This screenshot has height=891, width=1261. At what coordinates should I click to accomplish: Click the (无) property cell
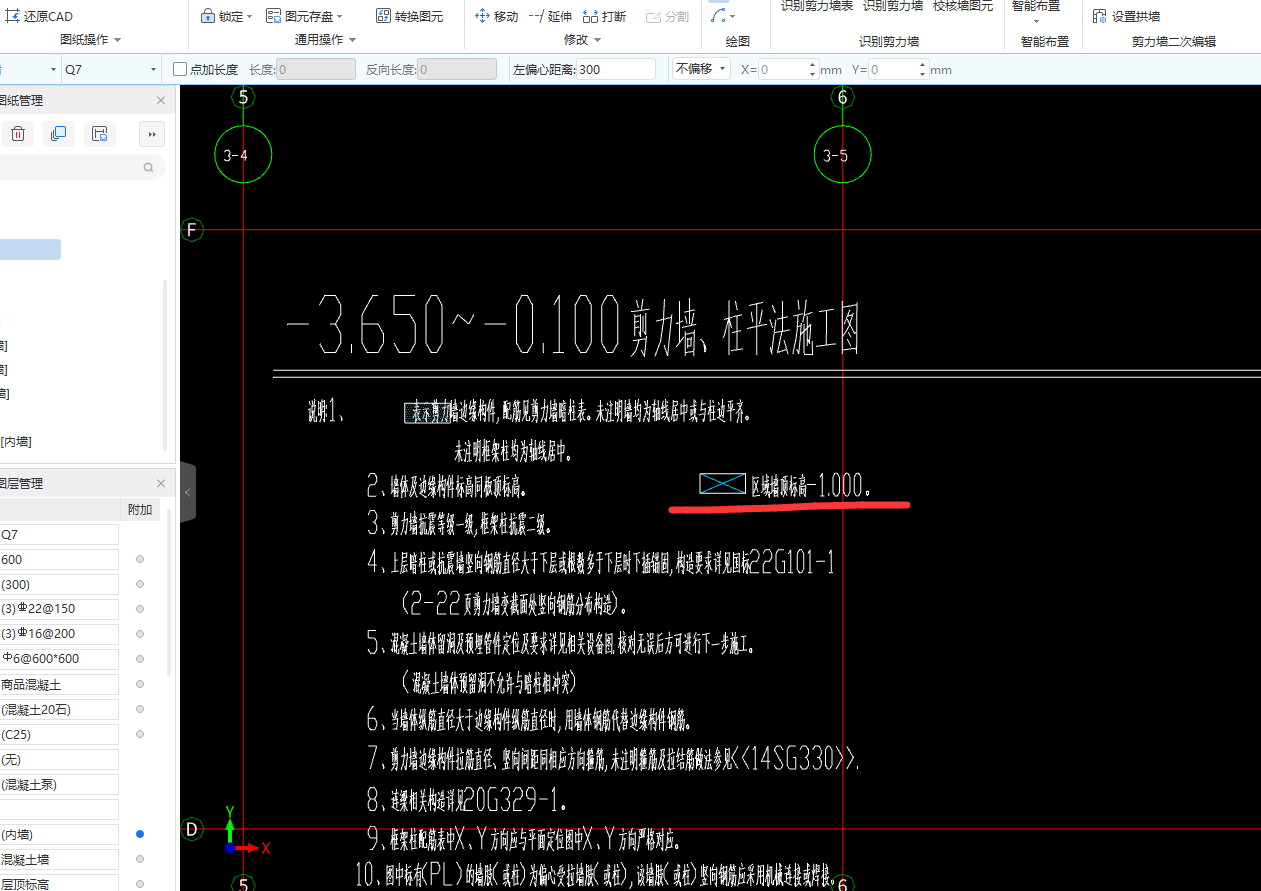pos(59,759)
